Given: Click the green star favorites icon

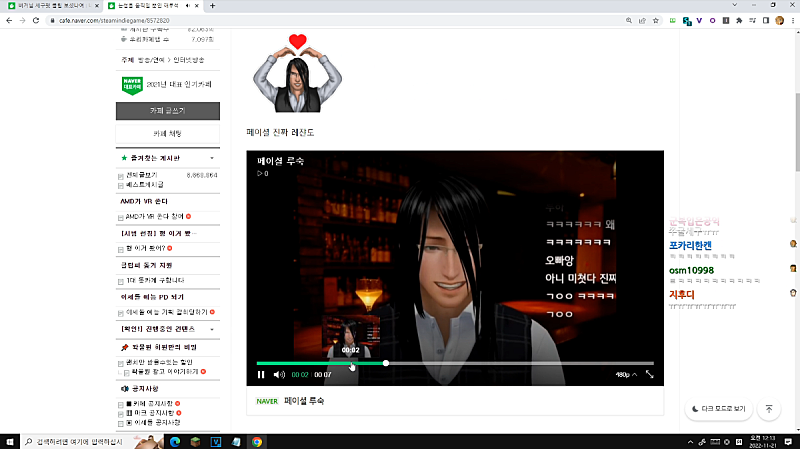Looking at the screenshot, I should click(x=124, y=158).
